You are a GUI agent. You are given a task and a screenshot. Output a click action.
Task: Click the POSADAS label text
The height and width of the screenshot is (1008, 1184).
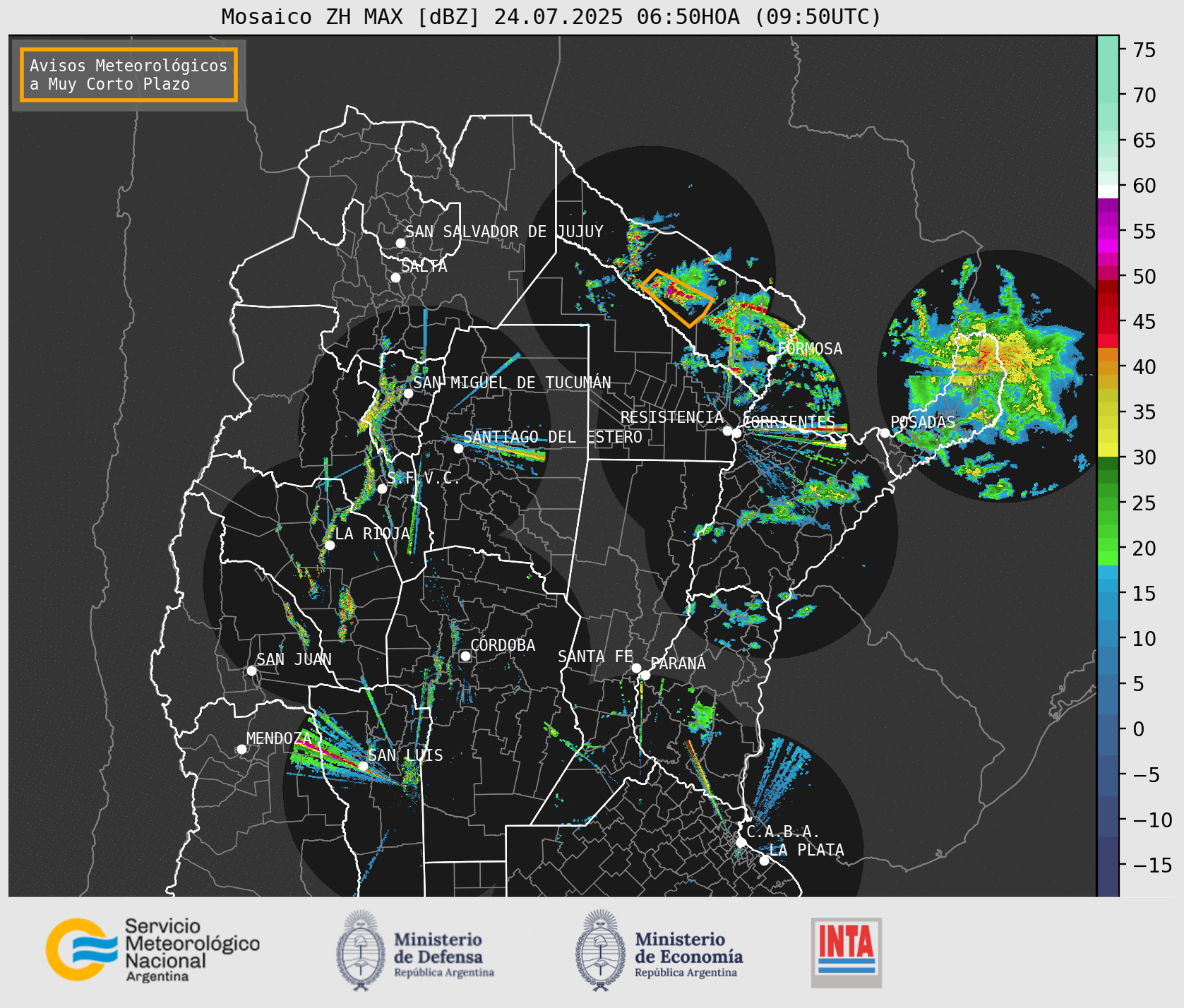[x=922, y=422]
